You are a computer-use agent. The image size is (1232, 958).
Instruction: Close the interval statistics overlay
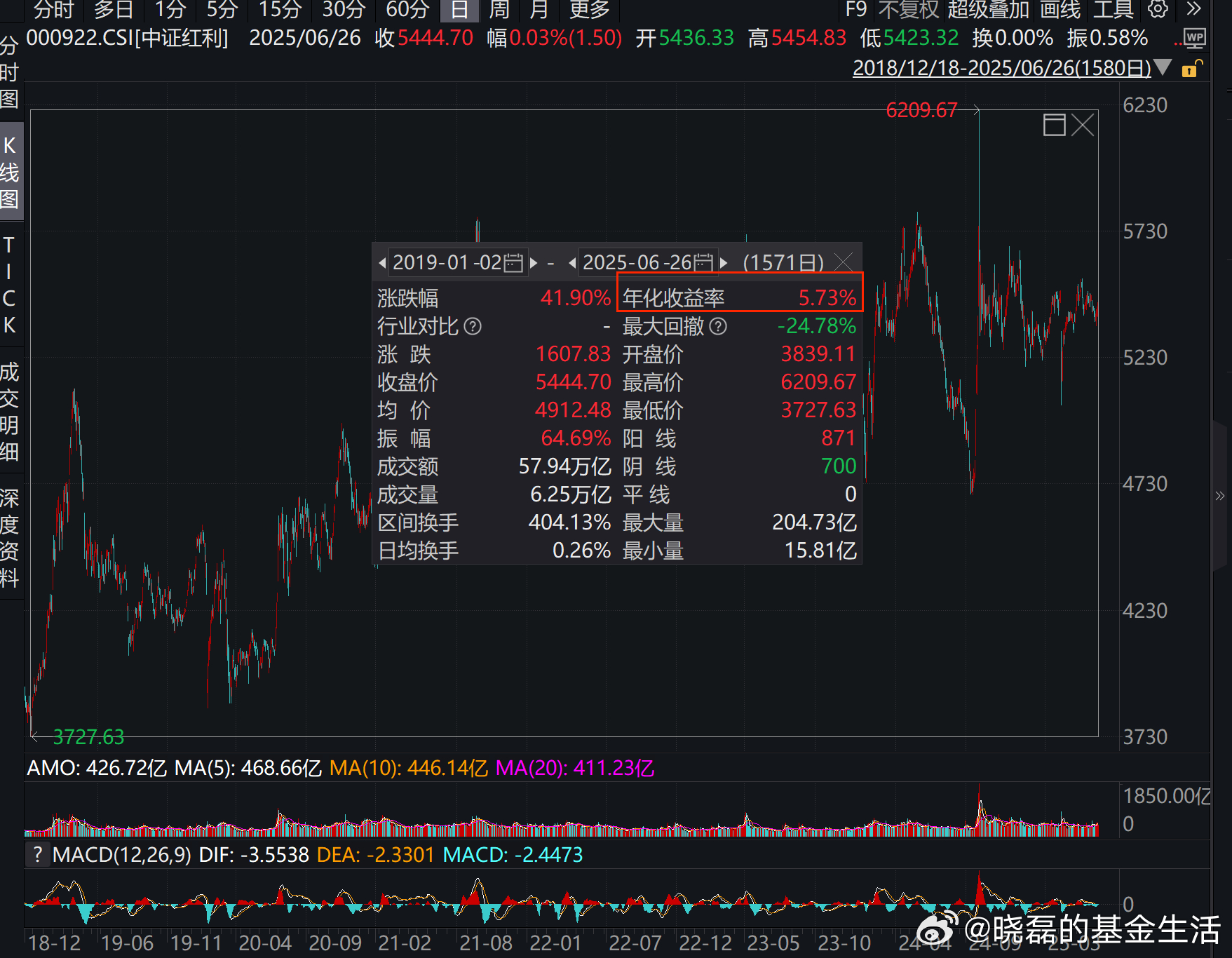(x=844, y=262)
